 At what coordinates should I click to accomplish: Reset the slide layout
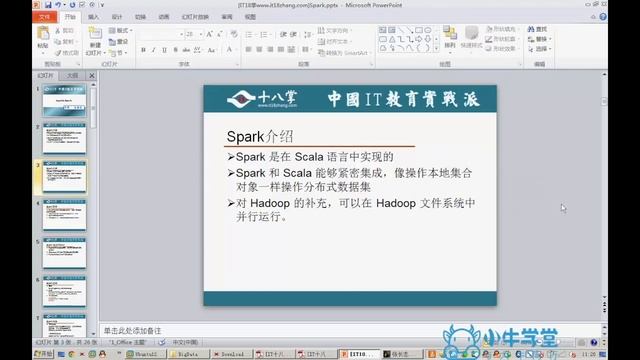[118, 42]
